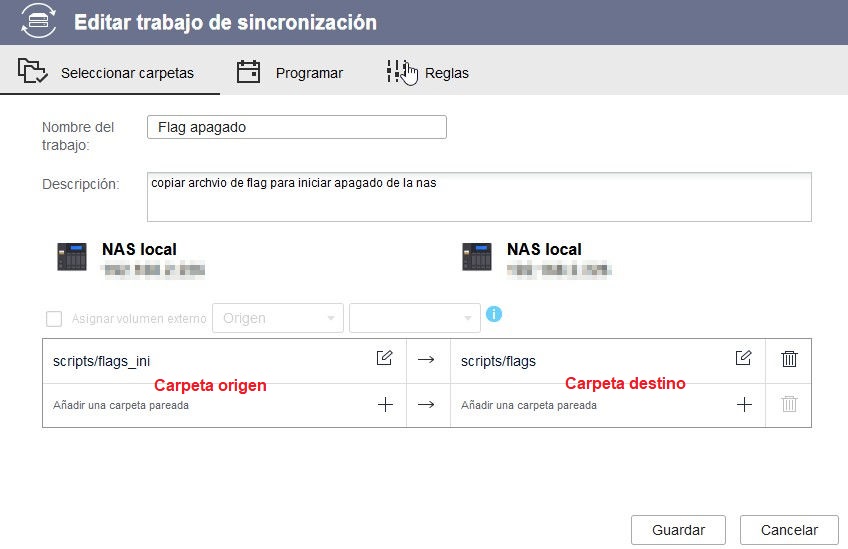The image size is (848, 549).
Task: Delete the scripts/flags_ini folder pair via trash icon
Action: (x=789, y=359)
